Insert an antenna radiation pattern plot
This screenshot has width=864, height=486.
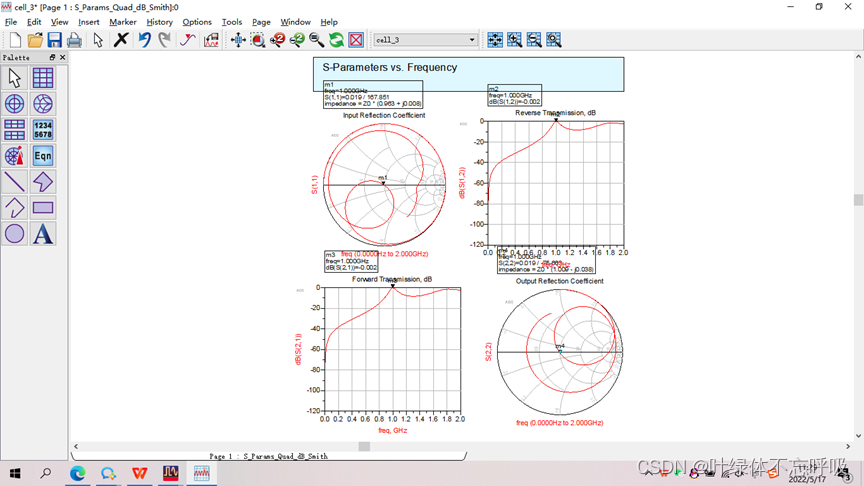pyautogui.click(x=14, y=156)
